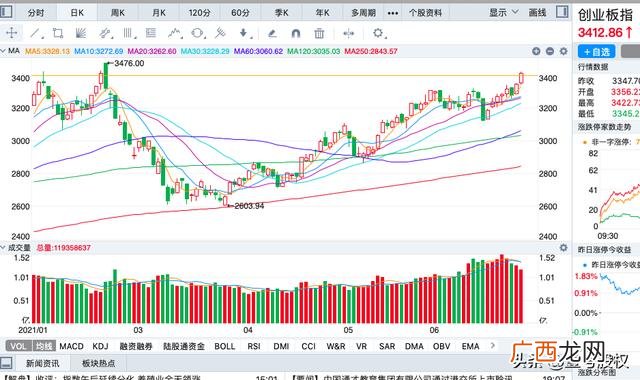Select the line drawing tool
The height and width of the screenshot is (380, 640).
tap(35, 33)
